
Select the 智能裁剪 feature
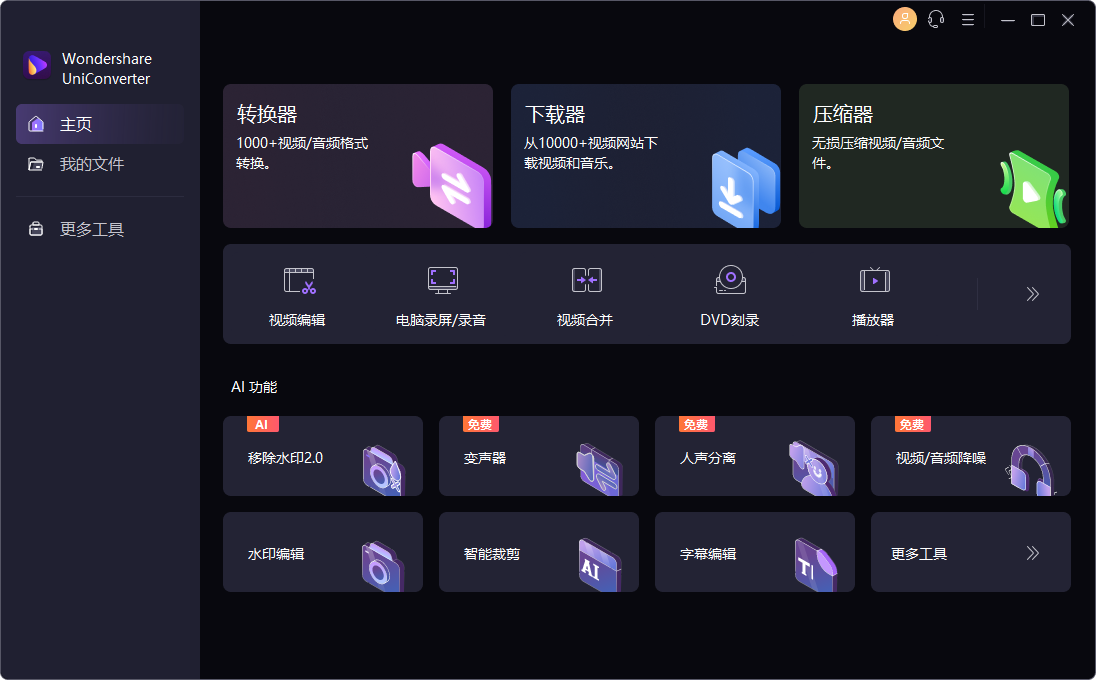[538, 552]
